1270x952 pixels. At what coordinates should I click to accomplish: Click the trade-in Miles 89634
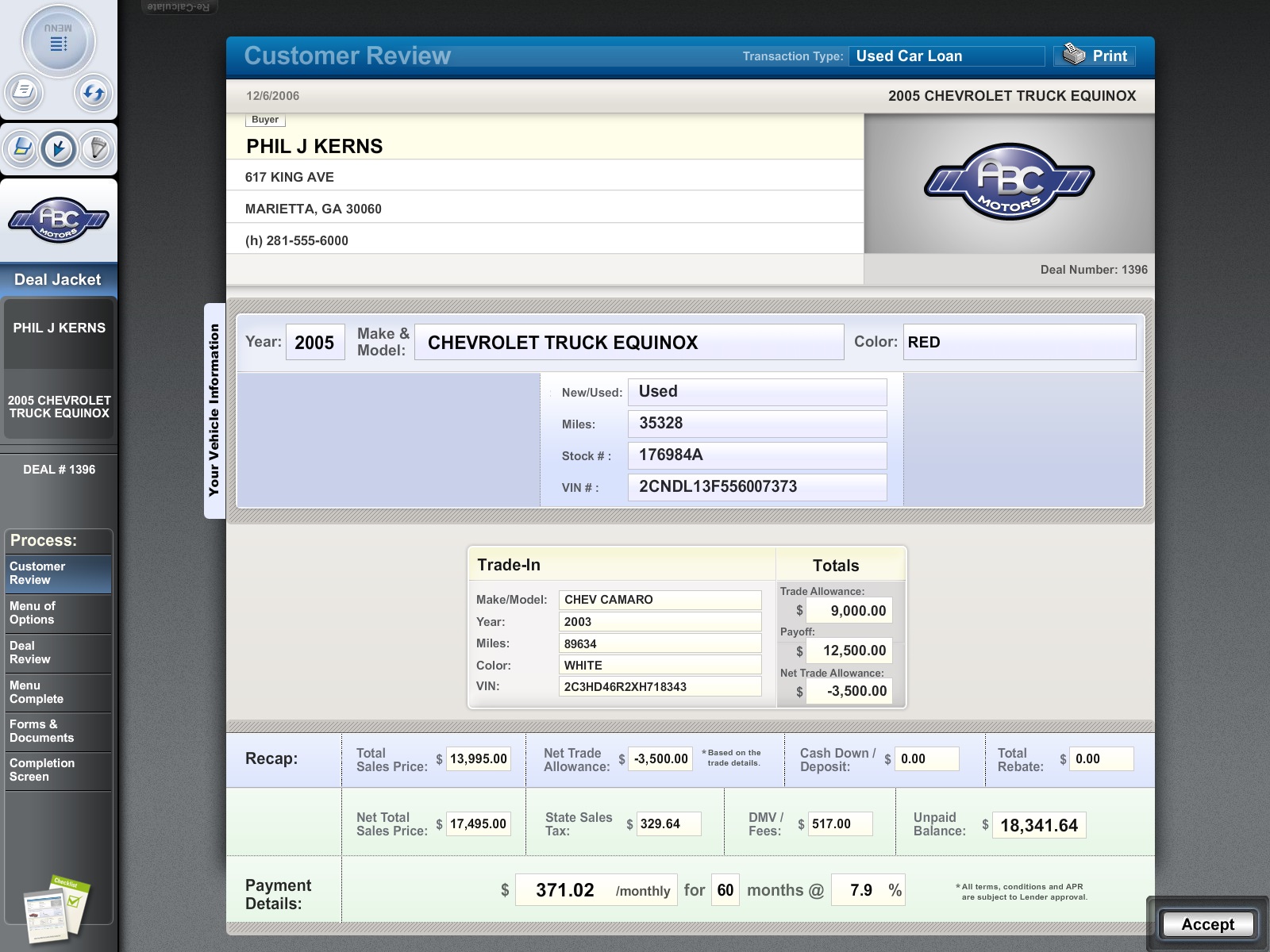(660, 643)
